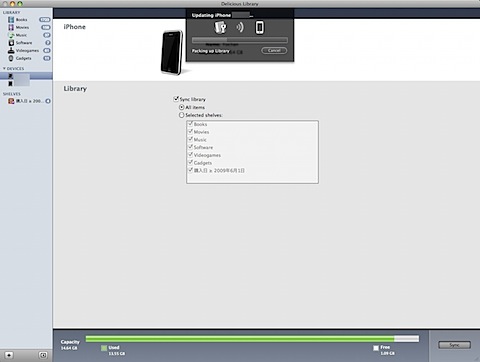Open the Music shelf icon in sidebar

tap(11, 35)
